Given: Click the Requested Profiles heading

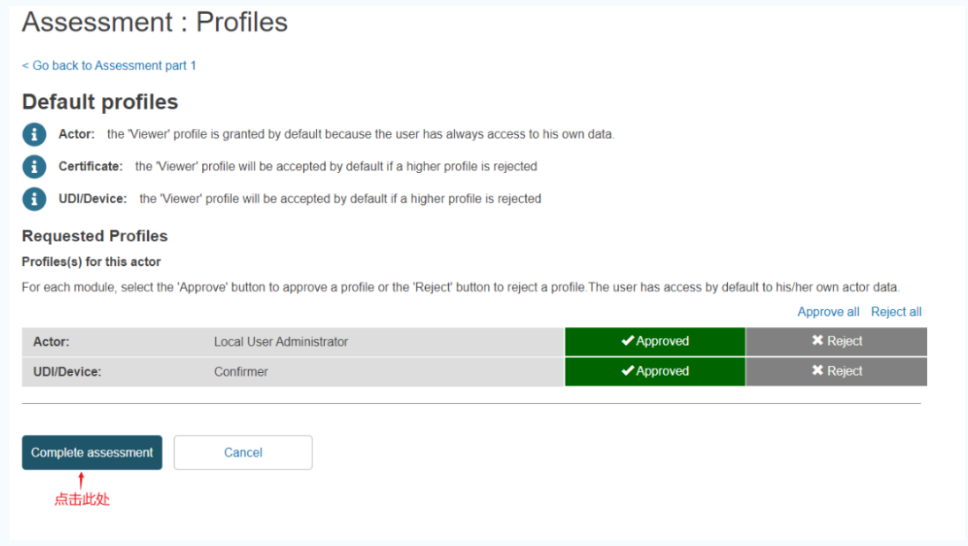Looking at the screenshot, I should tap(95, 236).
